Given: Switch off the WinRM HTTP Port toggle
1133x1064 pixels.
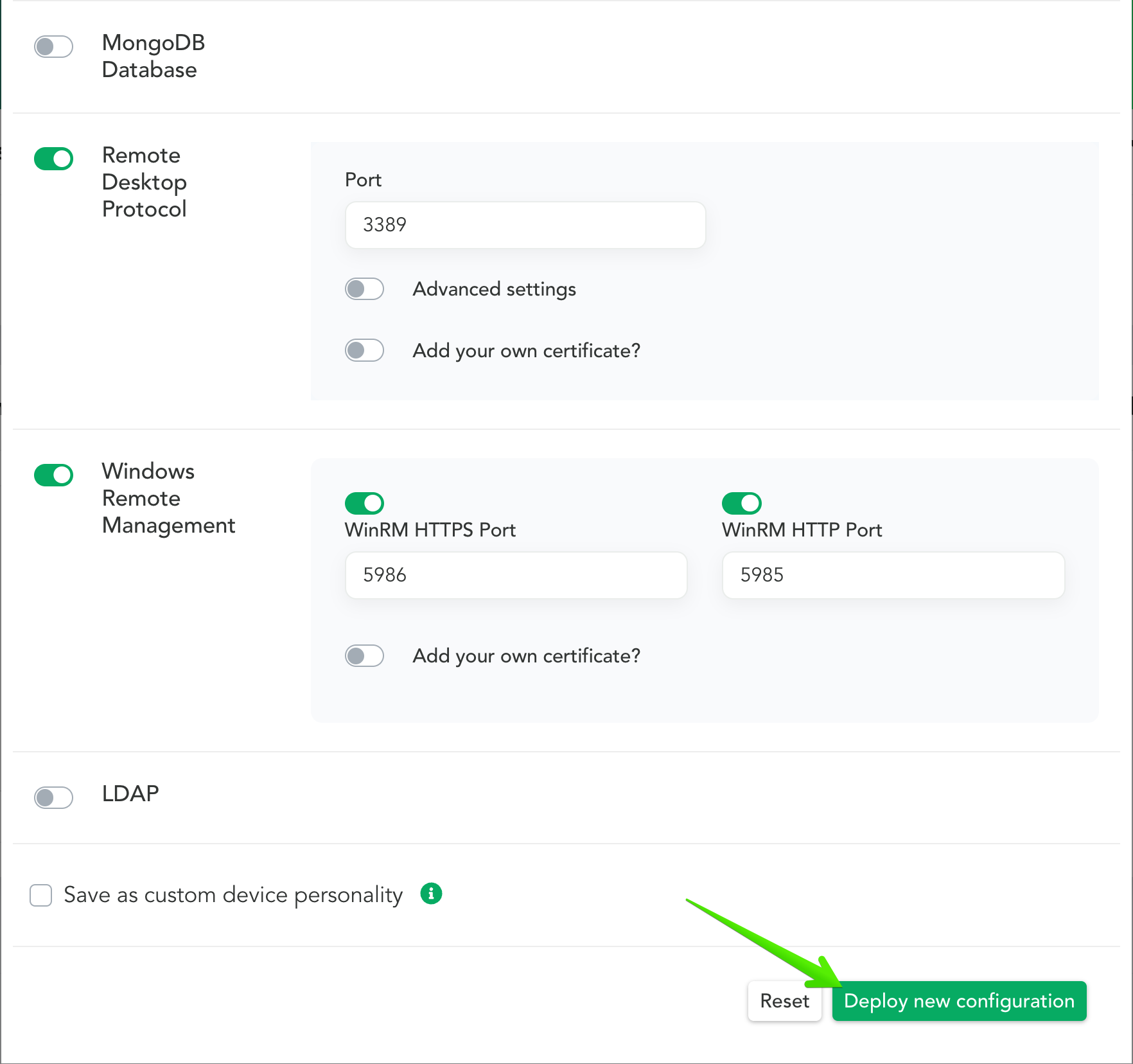Looking at the screenshot, I should point(742,503).
